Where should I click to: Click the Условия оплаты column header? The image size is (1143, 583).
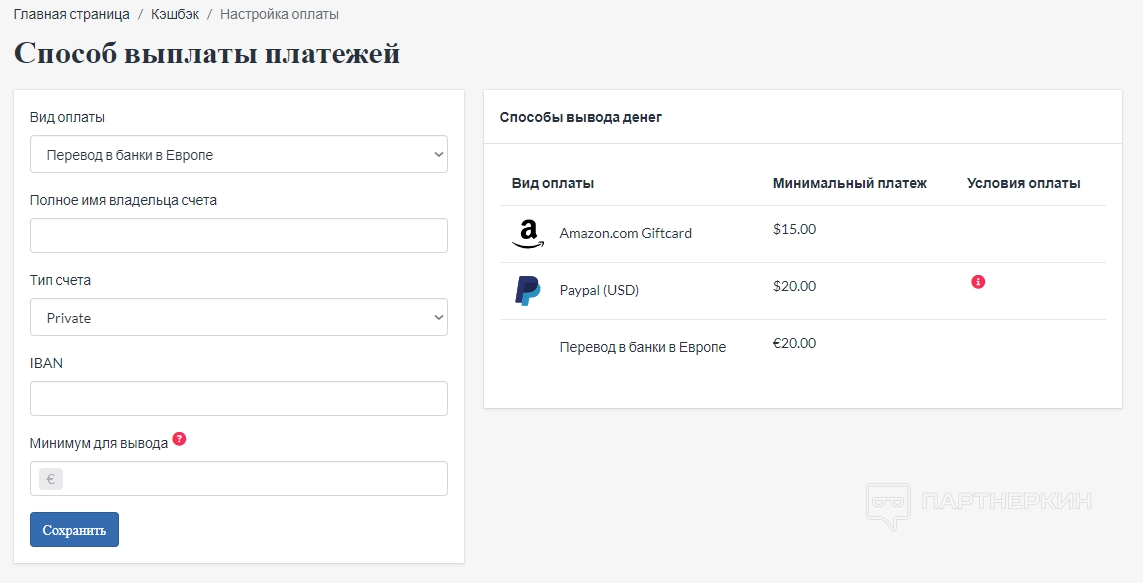(1024, 184)
